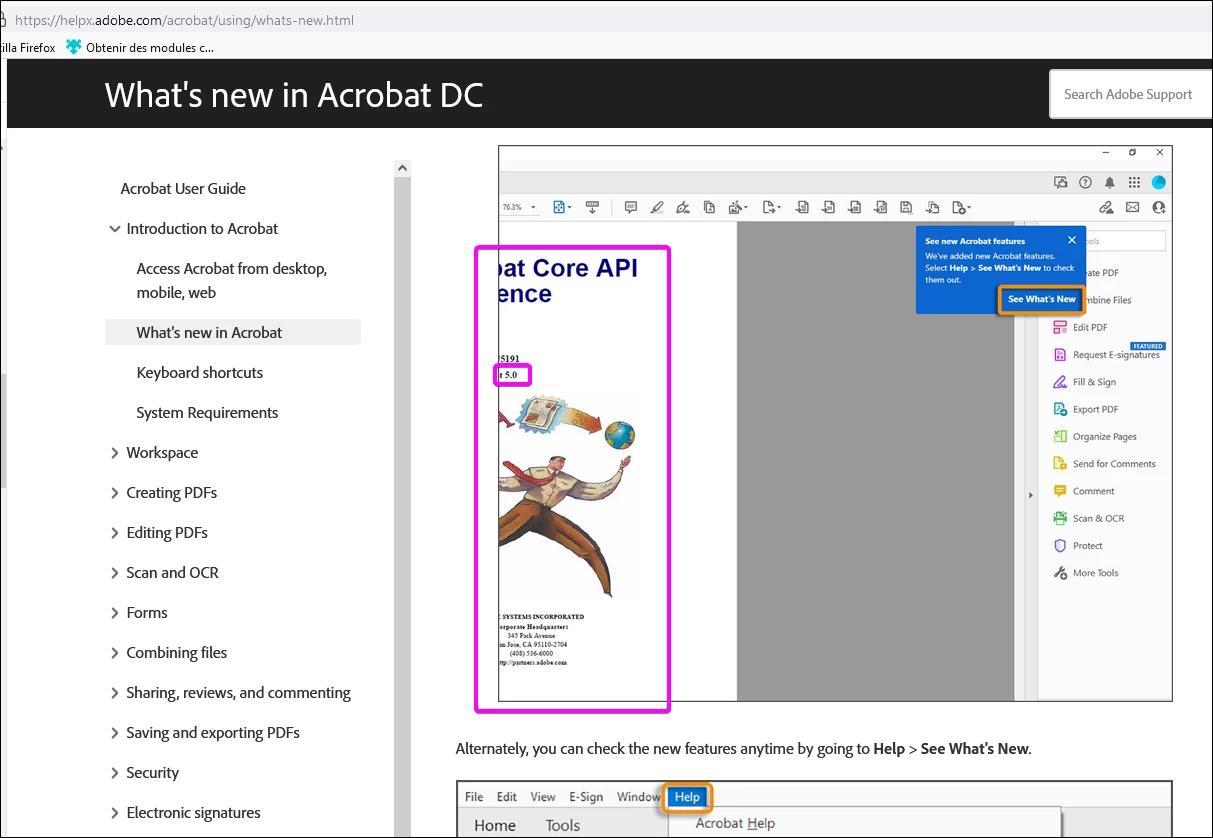Click the floppy disk save toolbar icon

[906, 207]
